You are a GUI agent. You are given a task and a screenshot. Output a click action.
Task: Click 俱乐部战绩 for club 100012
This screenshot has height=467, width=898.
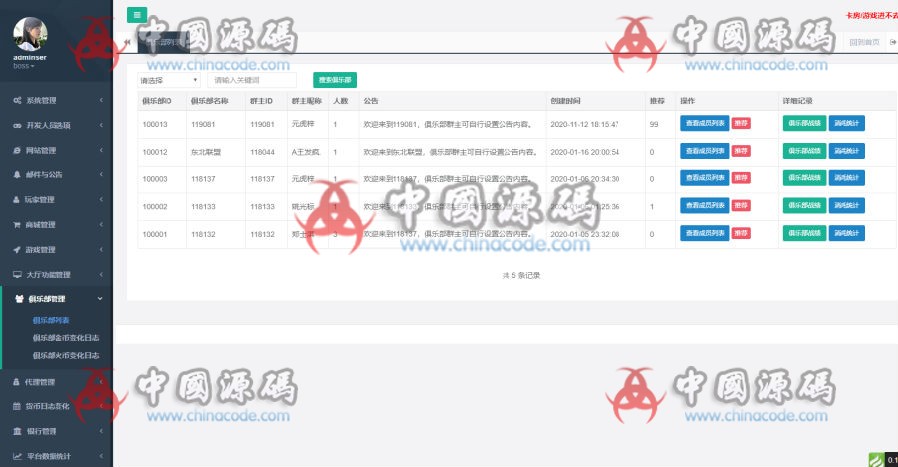point(805,151)
